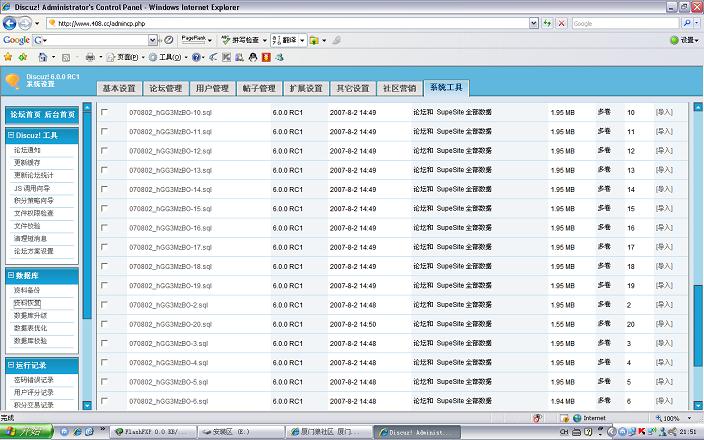The height and width of the screenshot is (440, 704).
Task: Click the QQ penguin toolbar icon
Action: [x=253, y=57]
